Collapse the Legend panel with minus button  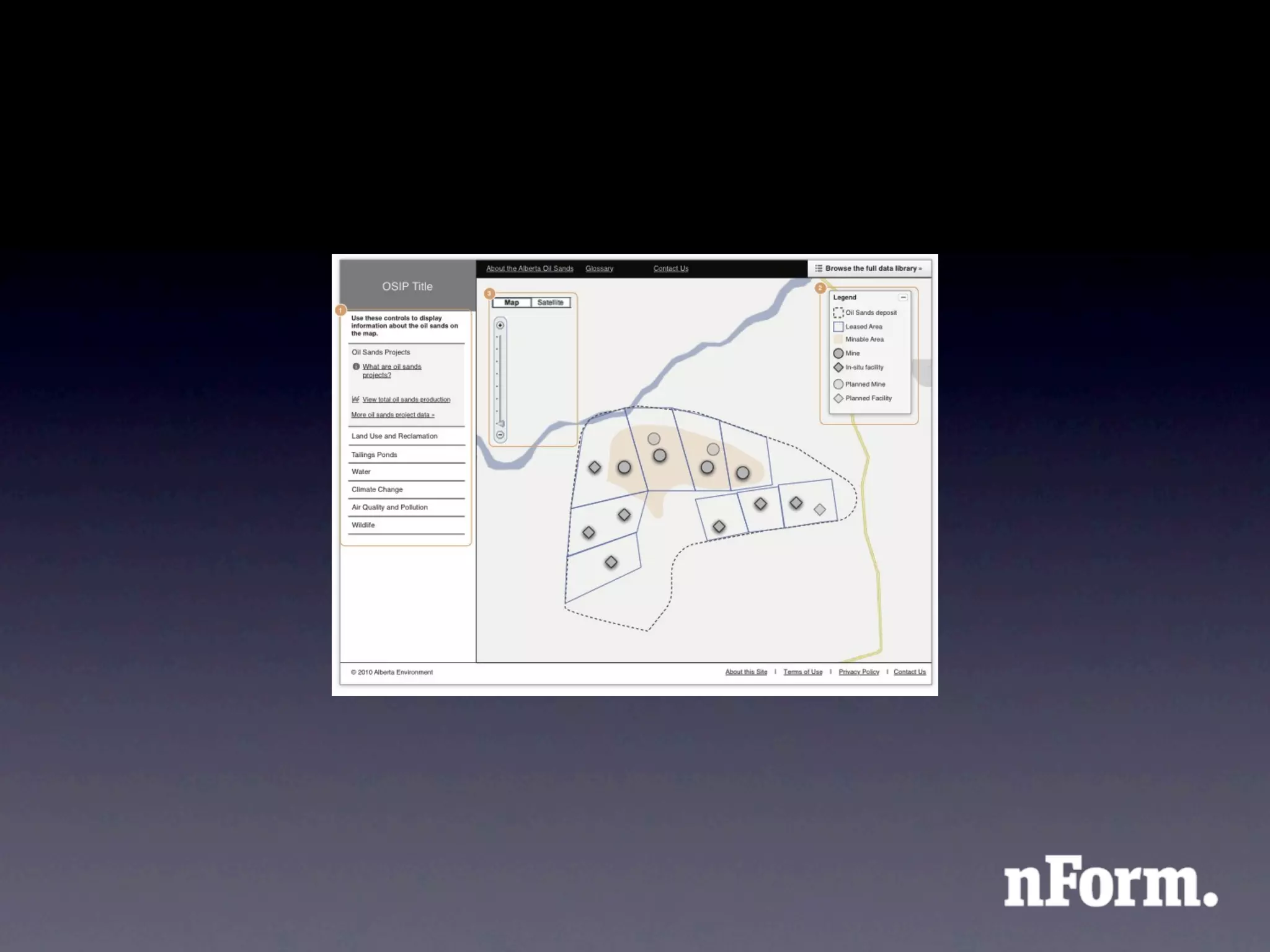click(903, 297)
